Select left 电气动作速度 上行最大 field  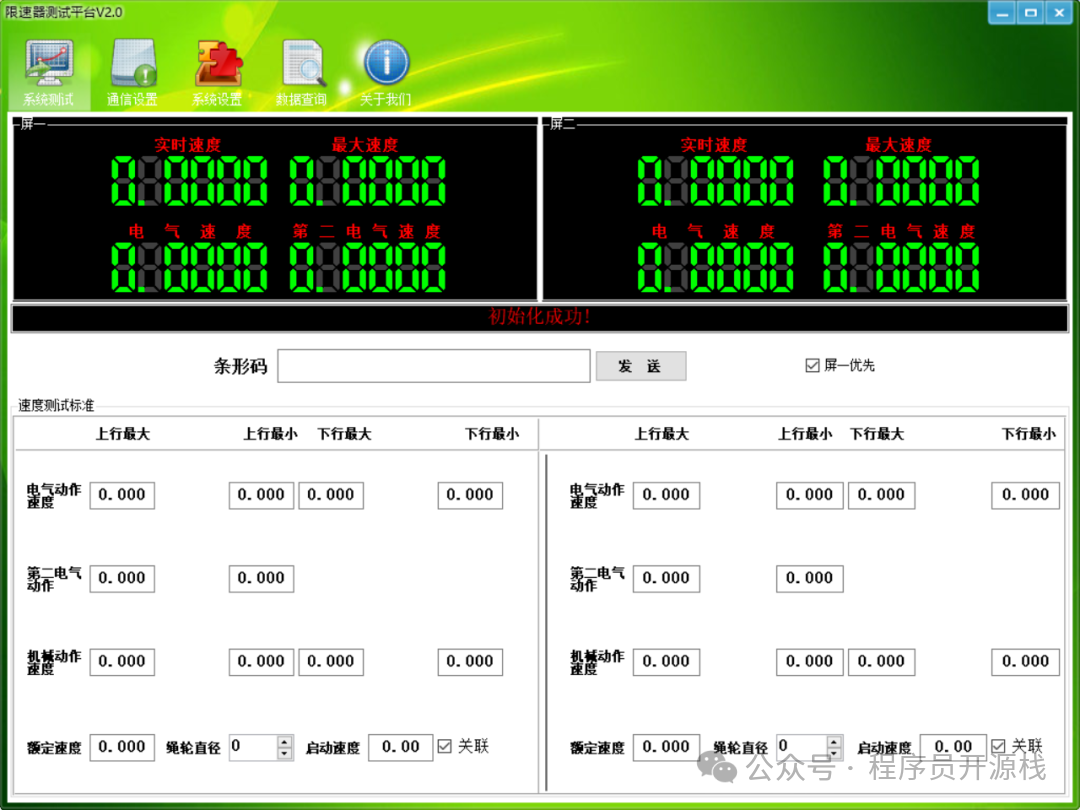pos(122,495)
